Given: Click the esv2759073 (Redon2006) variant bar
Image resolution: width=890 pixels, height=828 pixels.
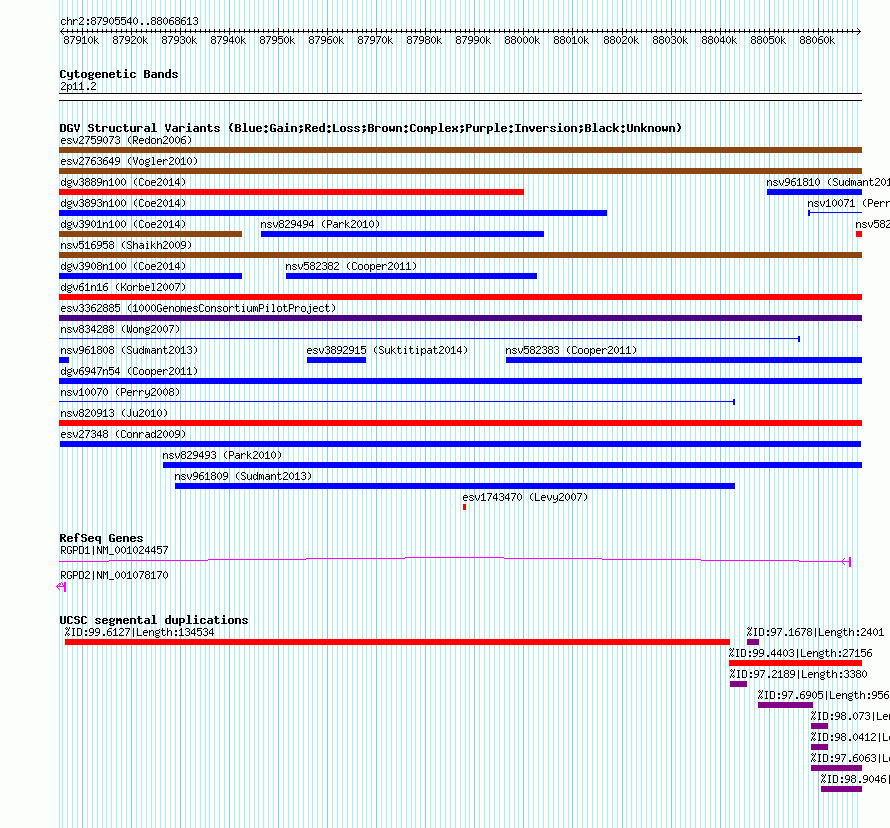Looking at the screenshot, I should [x=460, y=150].
